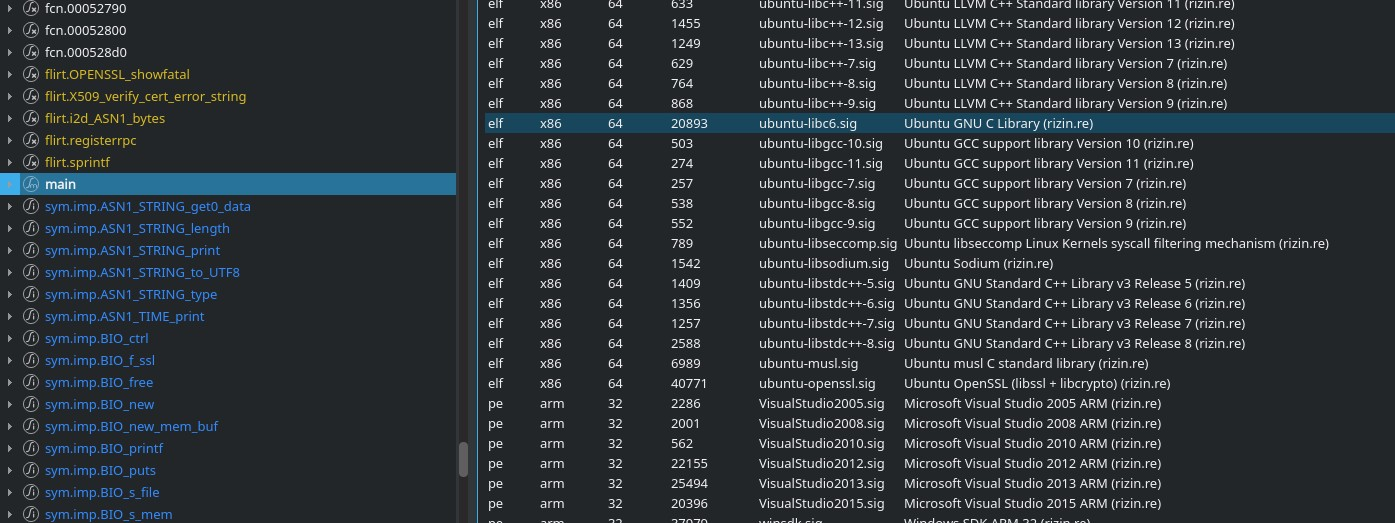Expand the flirt.registerrpc tree node
This screenshot has height=523, width=1395.
[9, 140]
